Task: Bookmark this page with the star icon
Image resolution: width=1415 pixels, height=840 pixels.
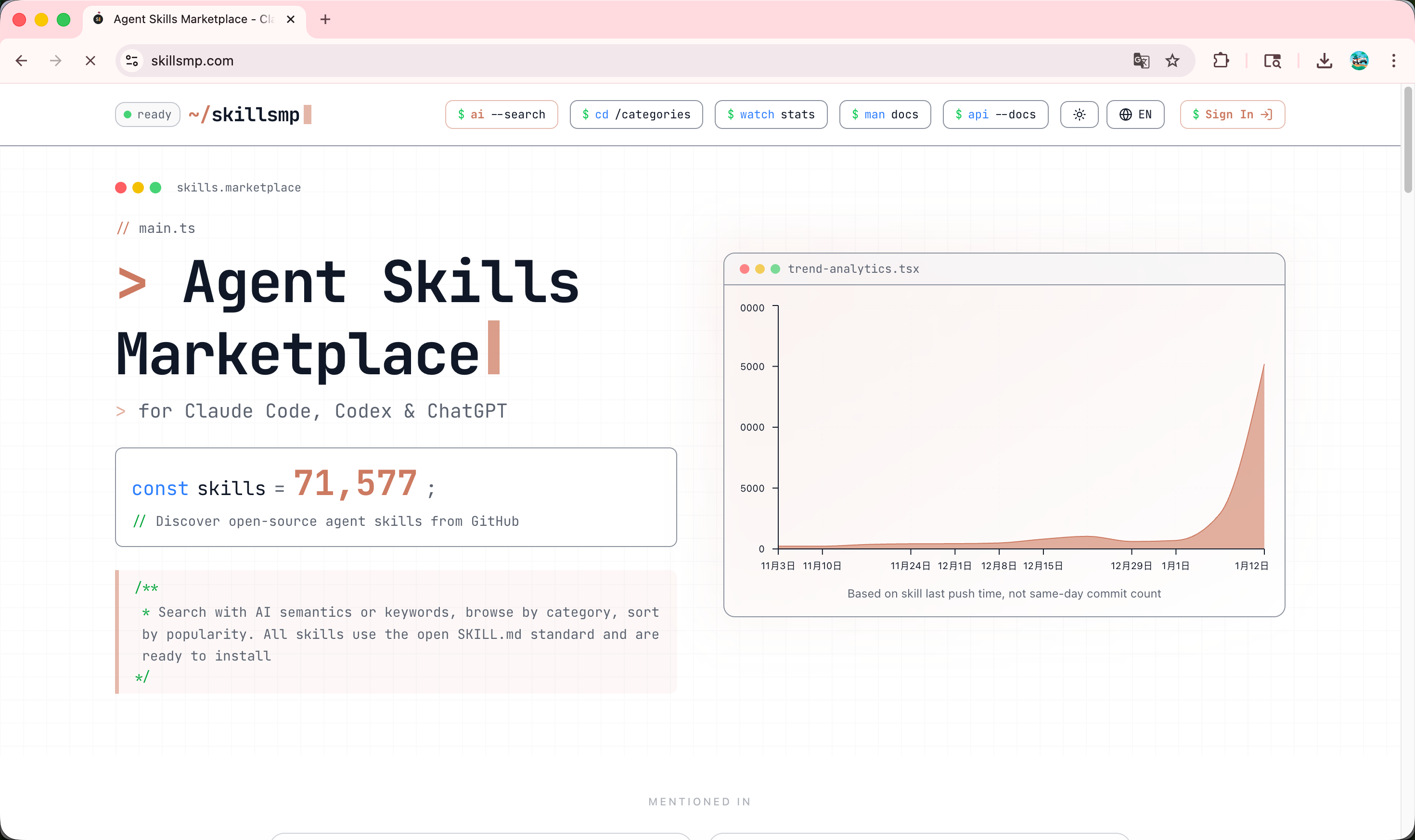Action: (x=1172, y=61)
